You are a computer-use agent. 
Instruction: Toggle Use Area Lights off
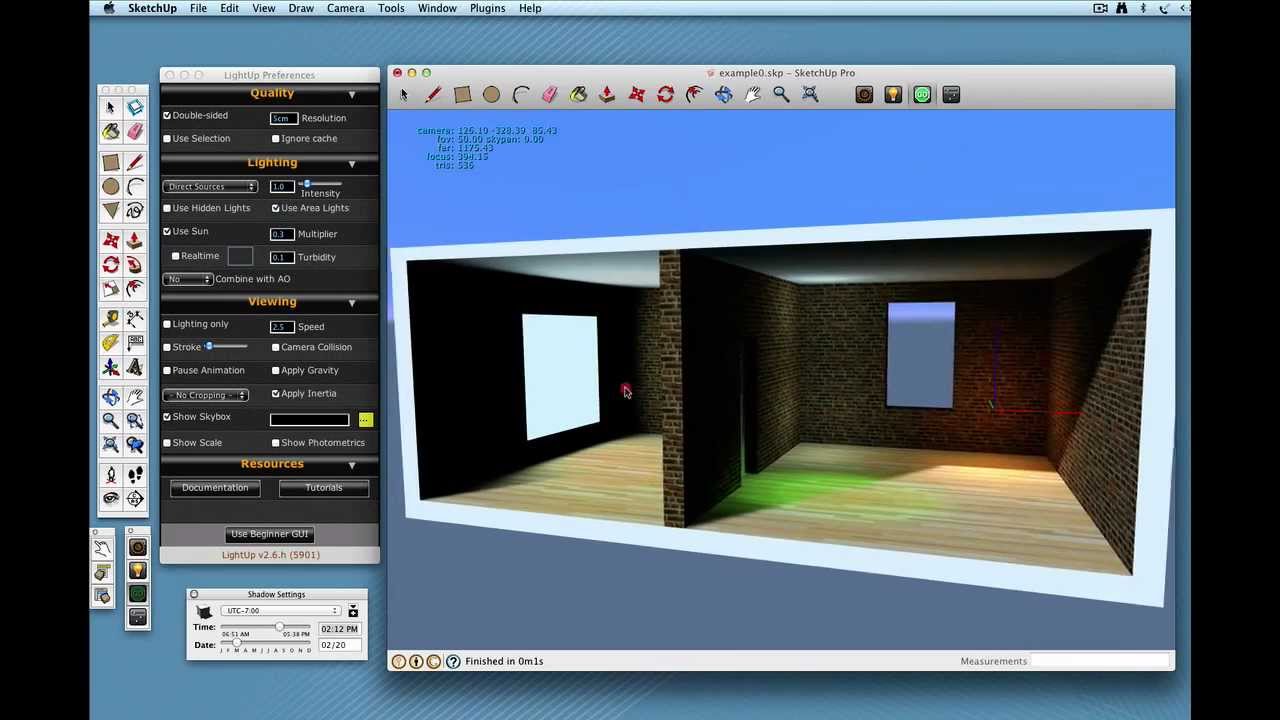[275, 208]
